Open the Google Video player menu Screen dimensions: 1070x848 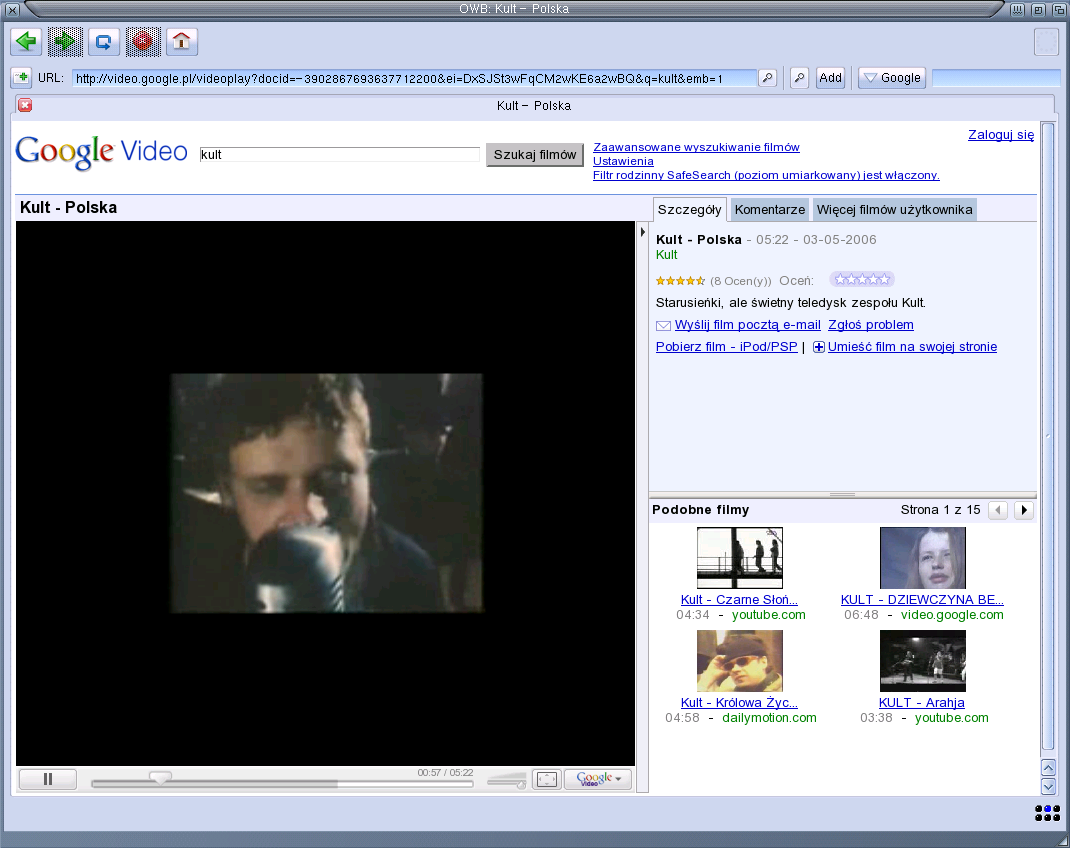[x=598, y=779]
